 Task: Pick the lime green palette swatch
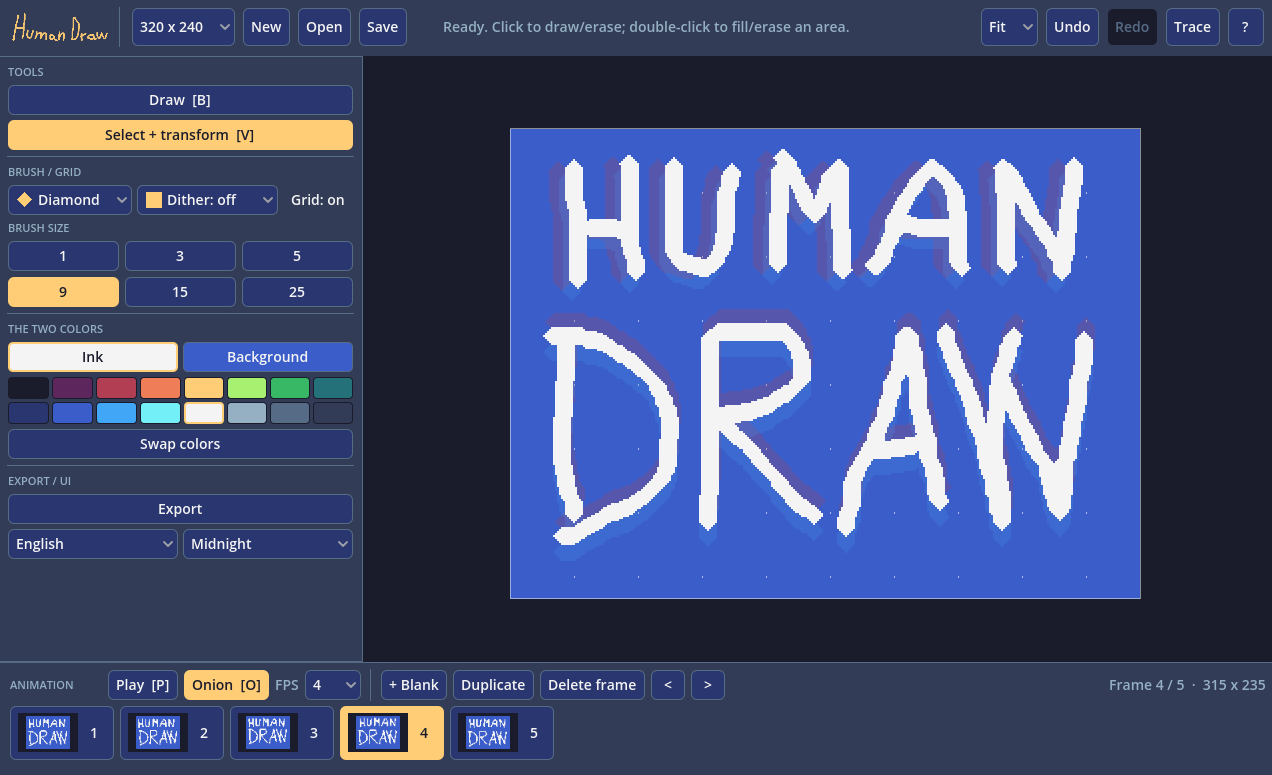[247, 388]
